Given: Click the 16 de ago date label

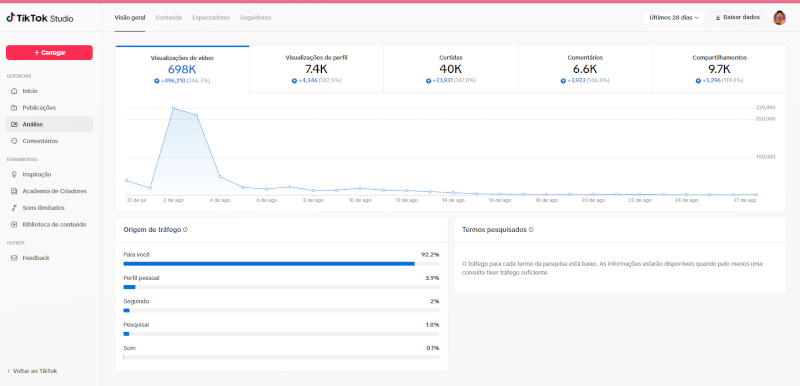Looking at the screenshot, I should pyautogui.click(x=499, y=200).
